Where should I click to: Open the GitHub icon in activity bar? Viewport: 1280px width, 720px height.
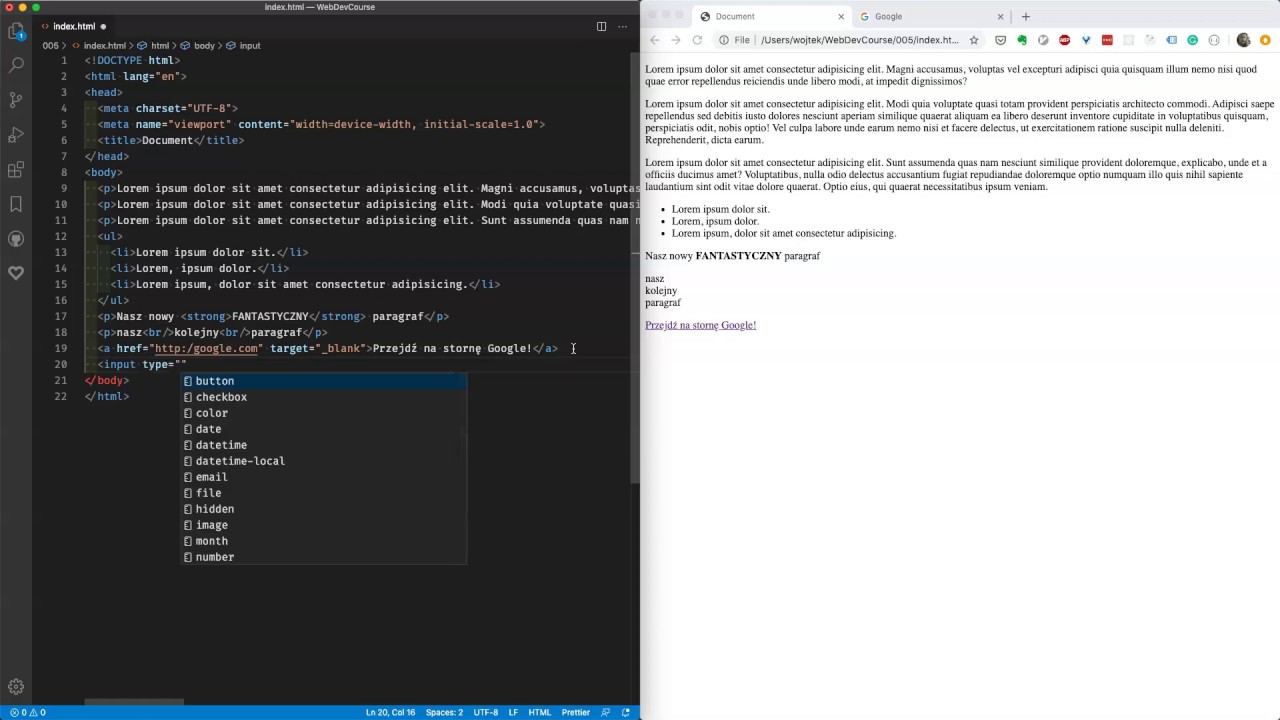pyautogui.click(x=16, y=239)
